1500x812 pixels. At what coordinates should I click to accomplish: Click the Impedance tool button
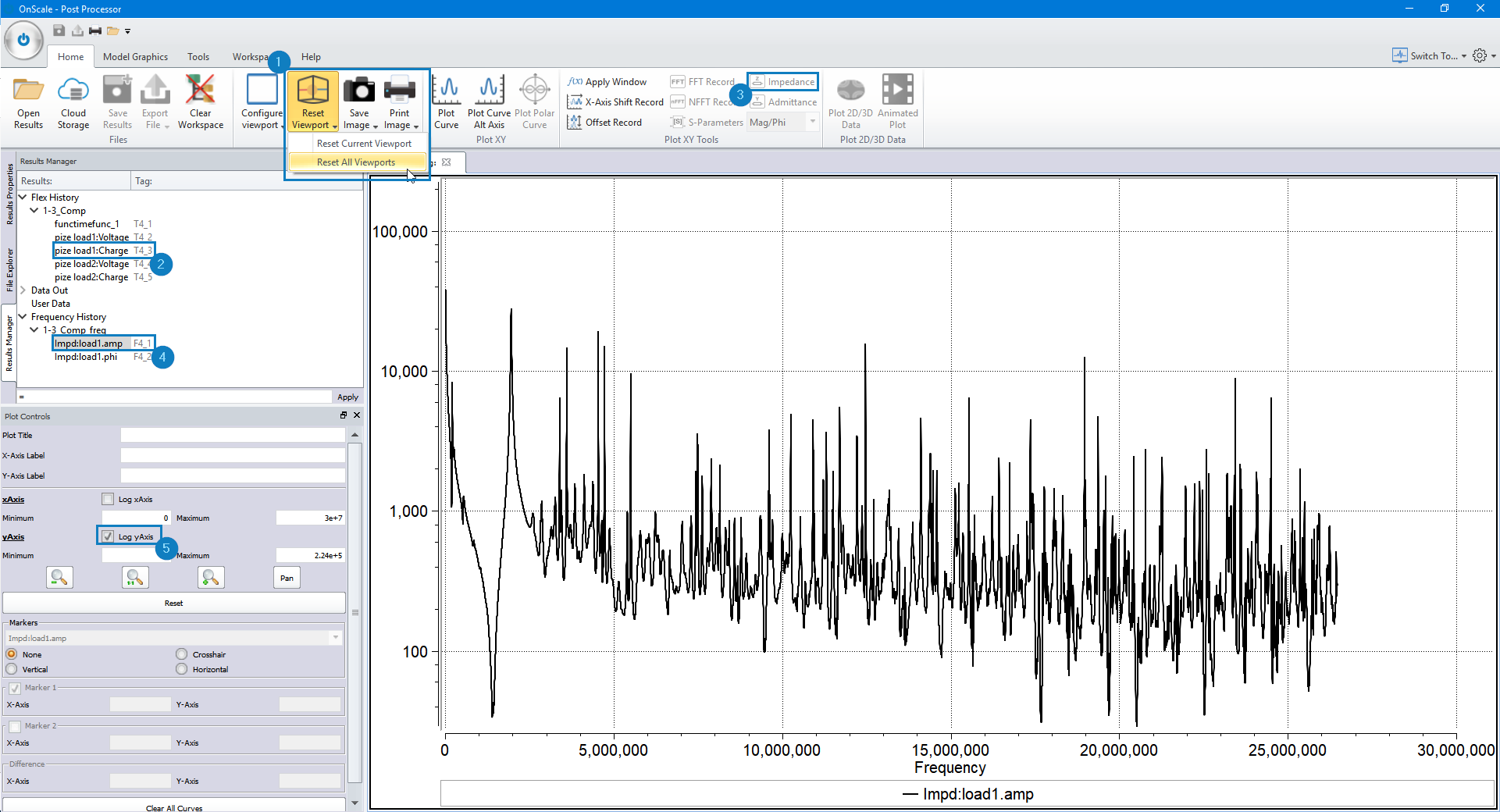783,81
